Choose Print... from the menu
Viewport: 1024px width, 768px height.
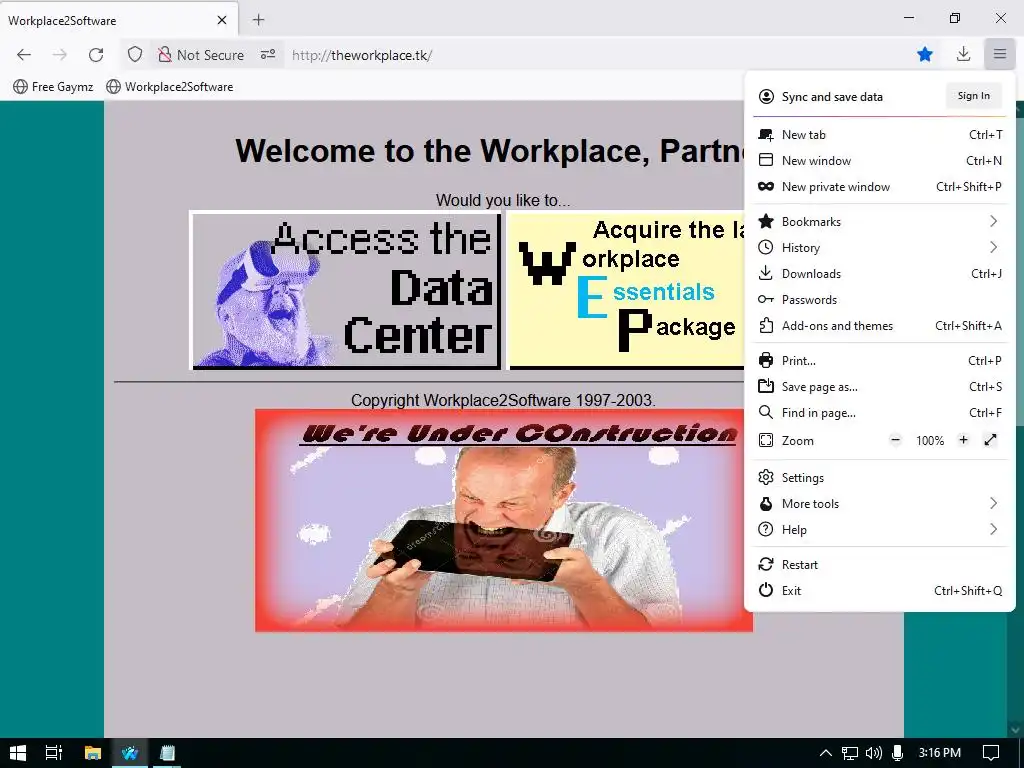pyautogui.click(x=880, y=360)
